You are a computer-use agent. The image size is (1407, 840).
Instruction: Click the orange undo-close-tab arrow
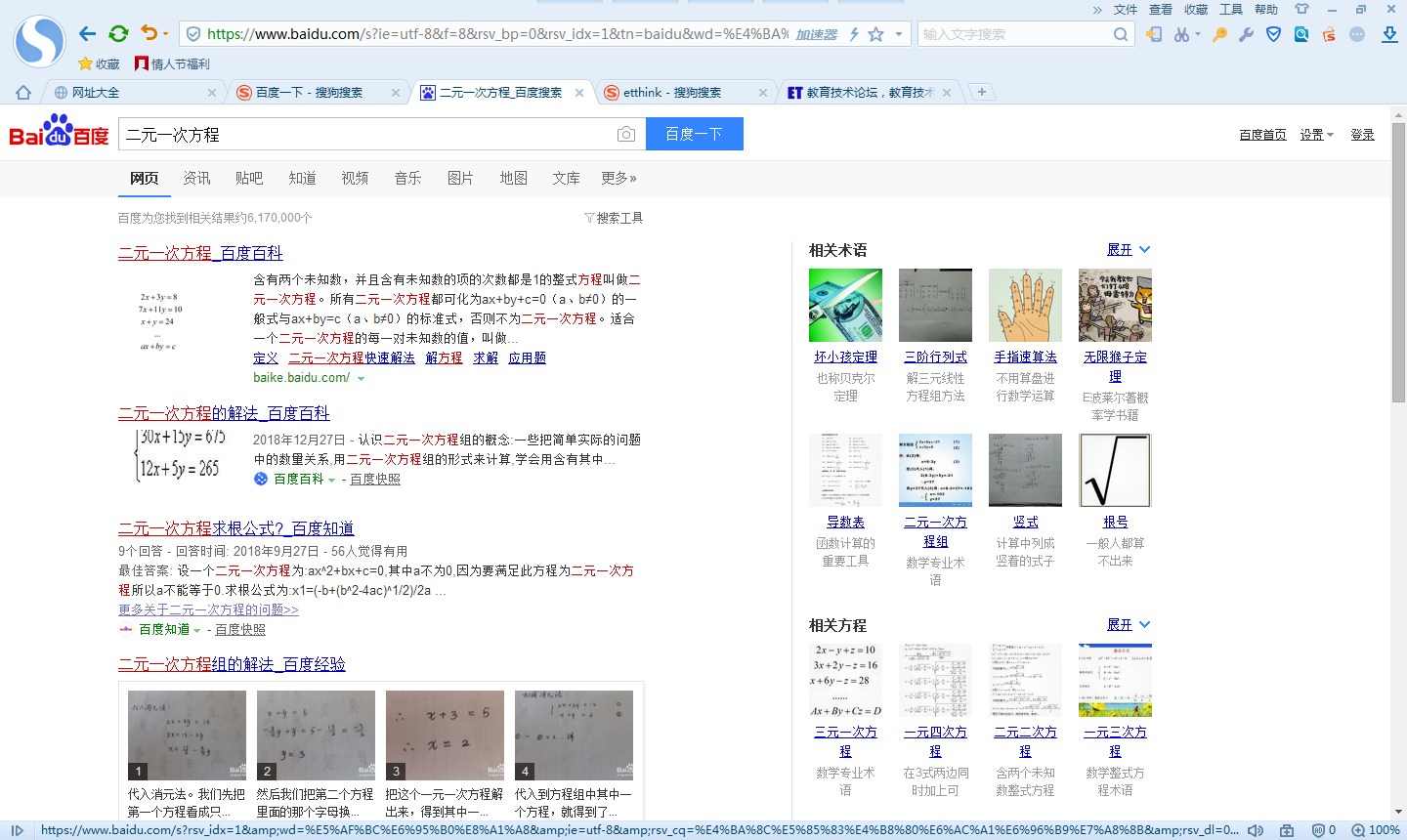pyautogui.click(x=149, y=33)
